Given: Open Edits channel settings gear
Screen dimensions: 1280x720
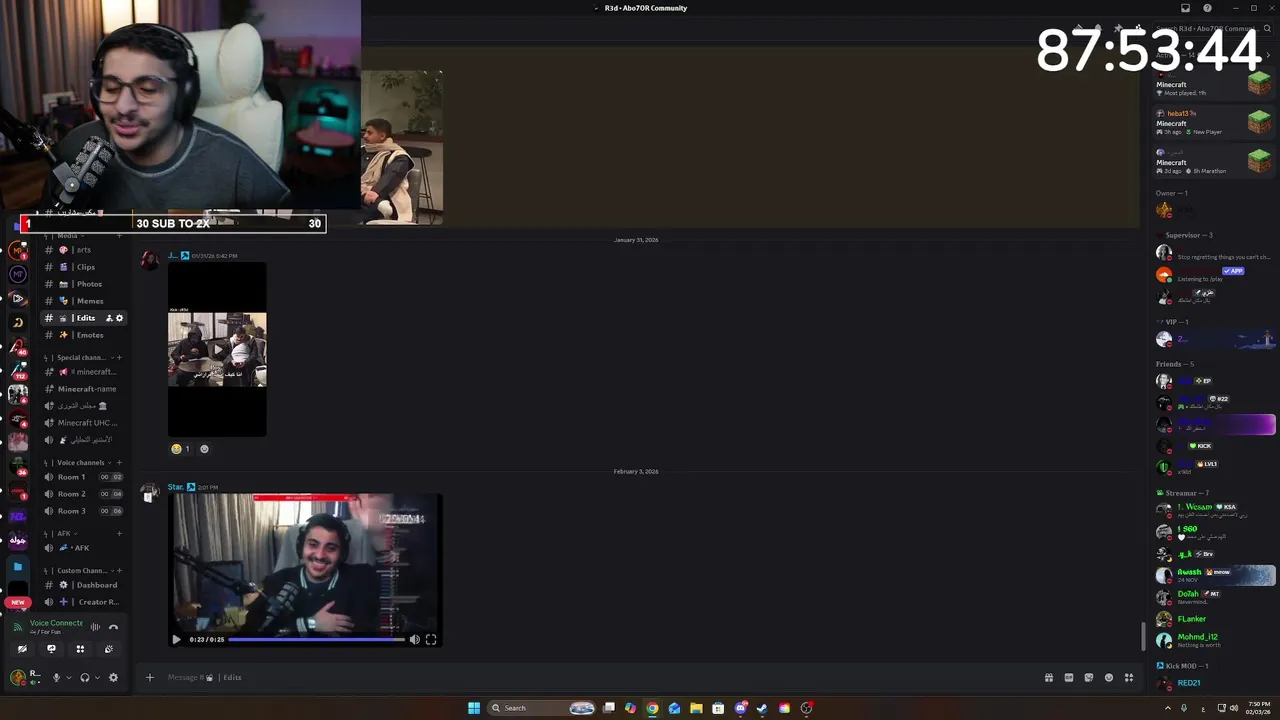Looking at the screenshot, I should 120,318.
